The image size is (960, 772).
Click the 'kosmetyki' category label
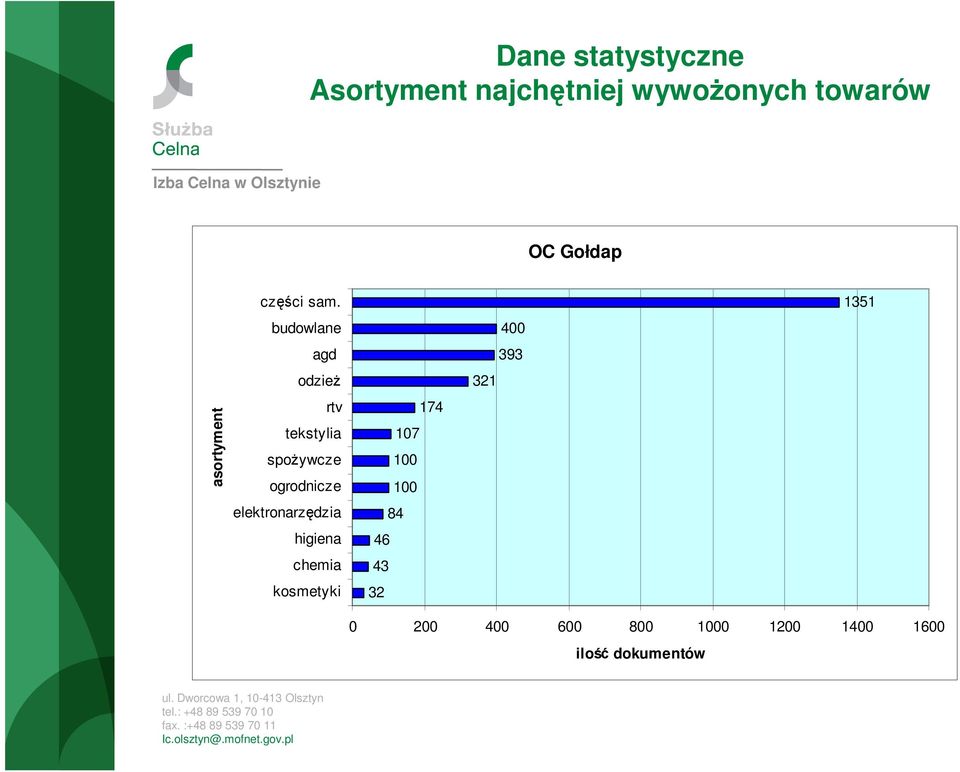[307, 591]
